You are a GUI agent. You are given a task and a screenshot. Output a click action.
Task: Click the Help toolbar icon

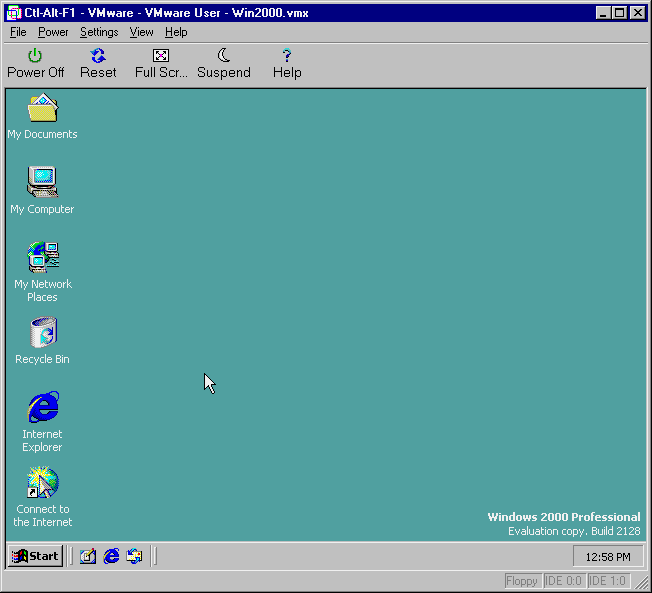tap(287, 63)
